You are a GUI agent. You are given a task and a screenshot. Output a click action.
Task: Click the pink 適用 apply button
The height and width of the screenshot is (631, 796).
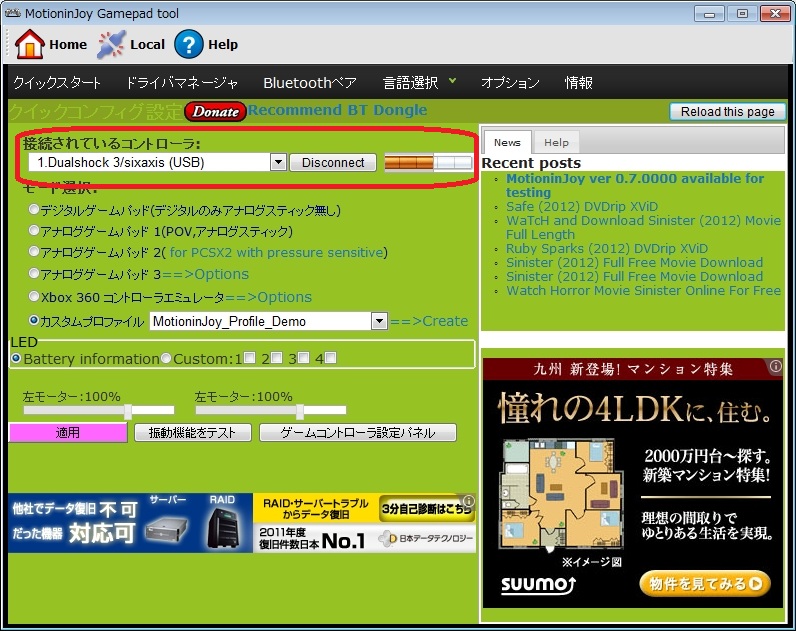(68, 433)
